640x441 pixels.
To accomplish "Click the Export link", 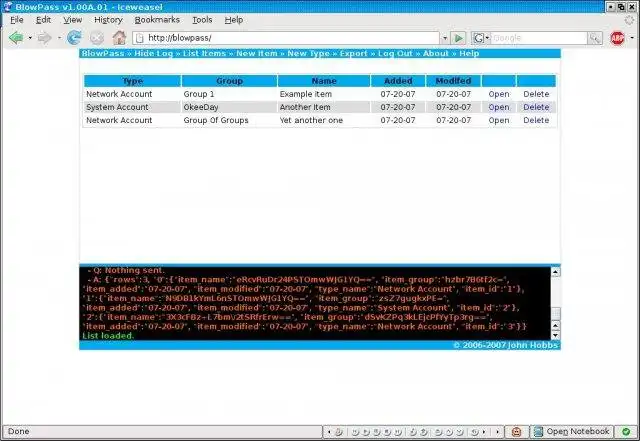I will (x=353, y=53).
